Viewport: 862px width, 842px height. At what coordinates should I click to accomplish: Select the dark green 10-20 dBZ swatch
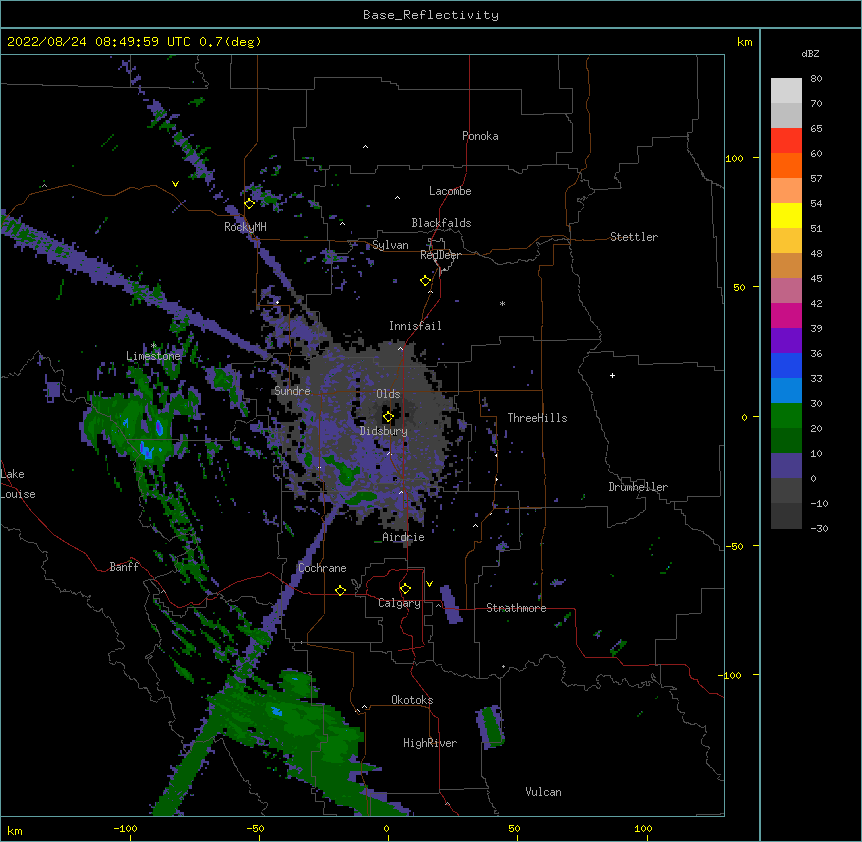tap(786, 441)
